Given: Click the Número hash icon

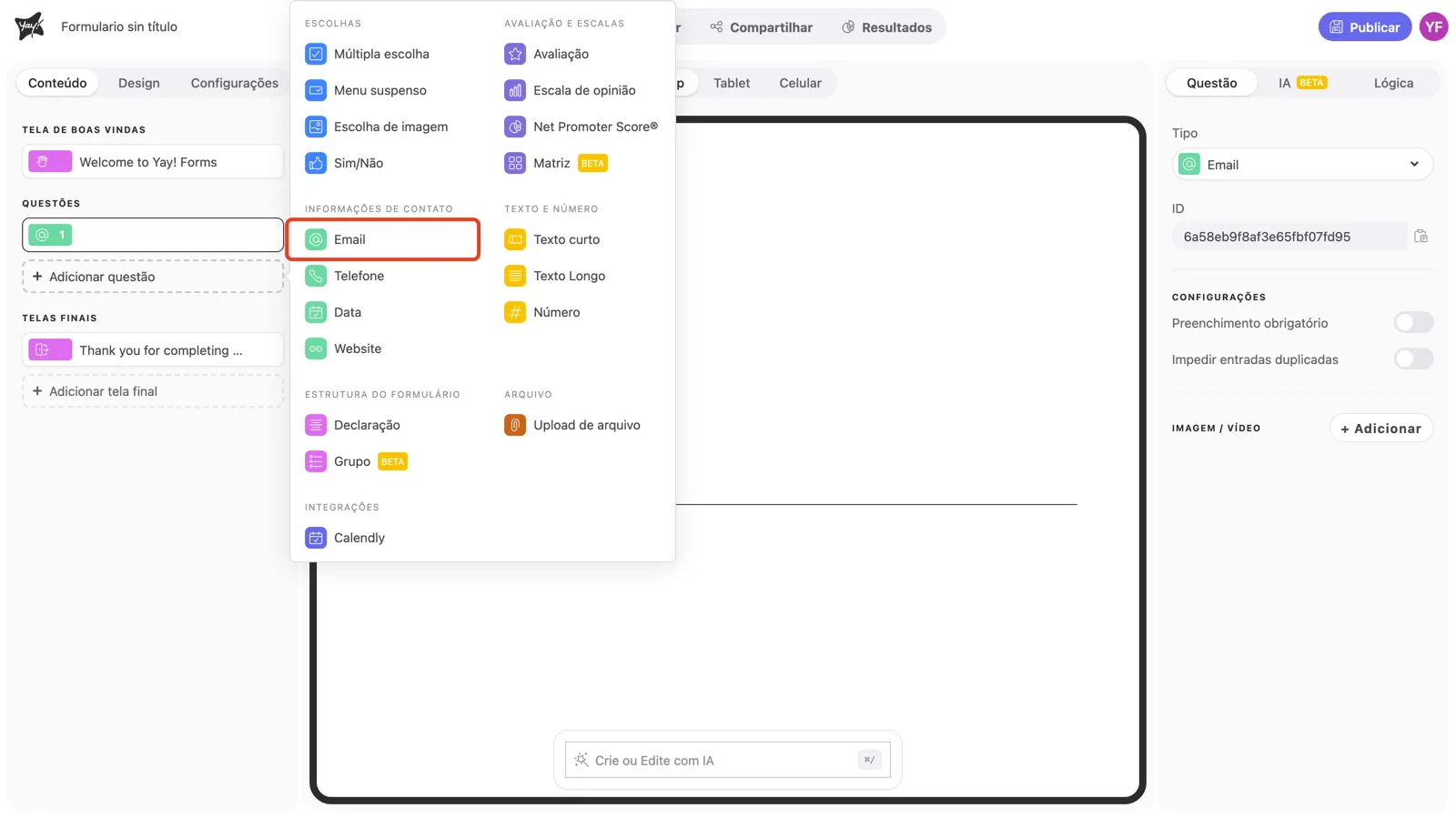Looking at the screenshot, I should tap(515, 312).
